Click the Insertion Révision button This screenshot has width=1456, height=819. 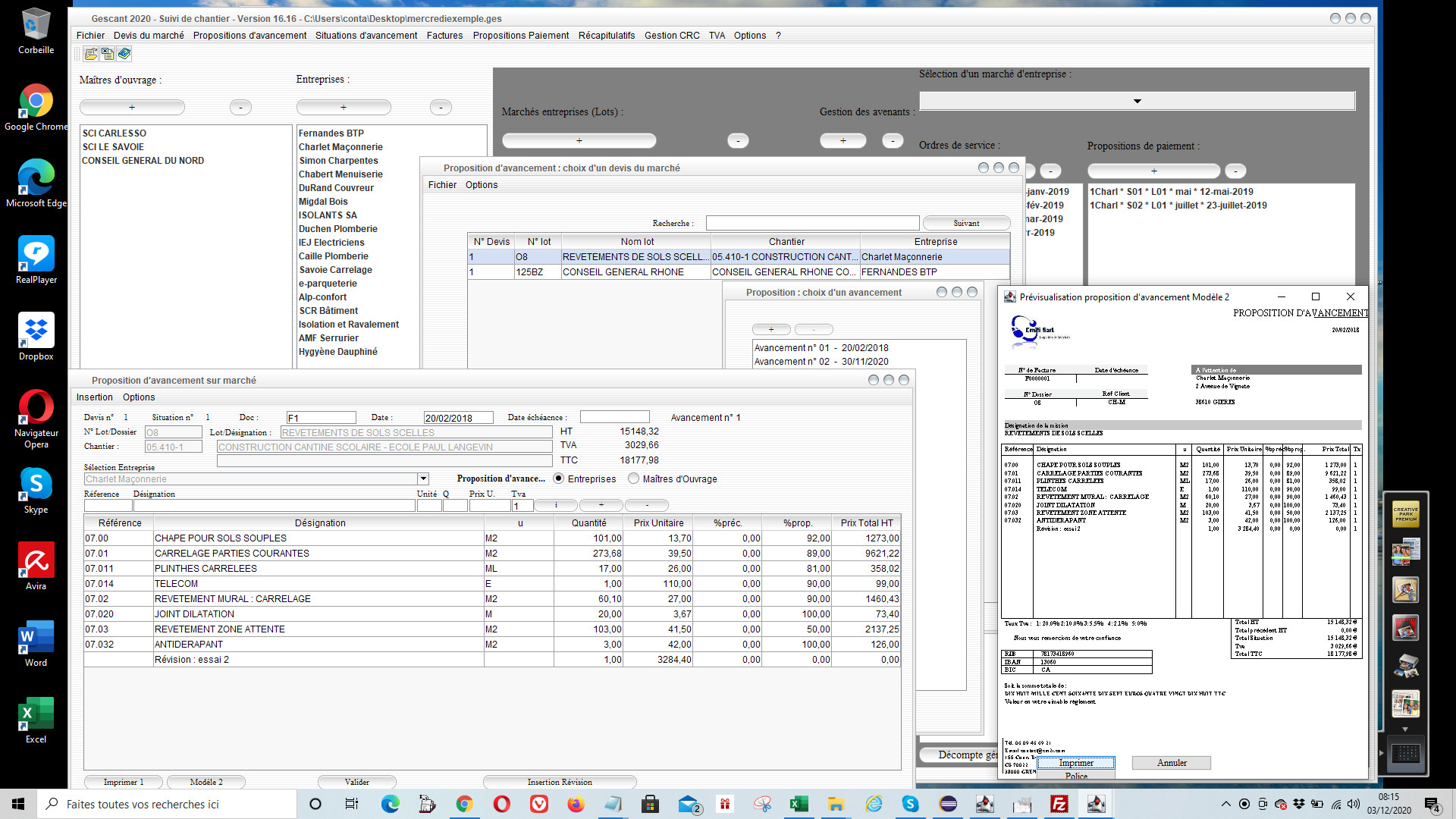tap(560, 782)
